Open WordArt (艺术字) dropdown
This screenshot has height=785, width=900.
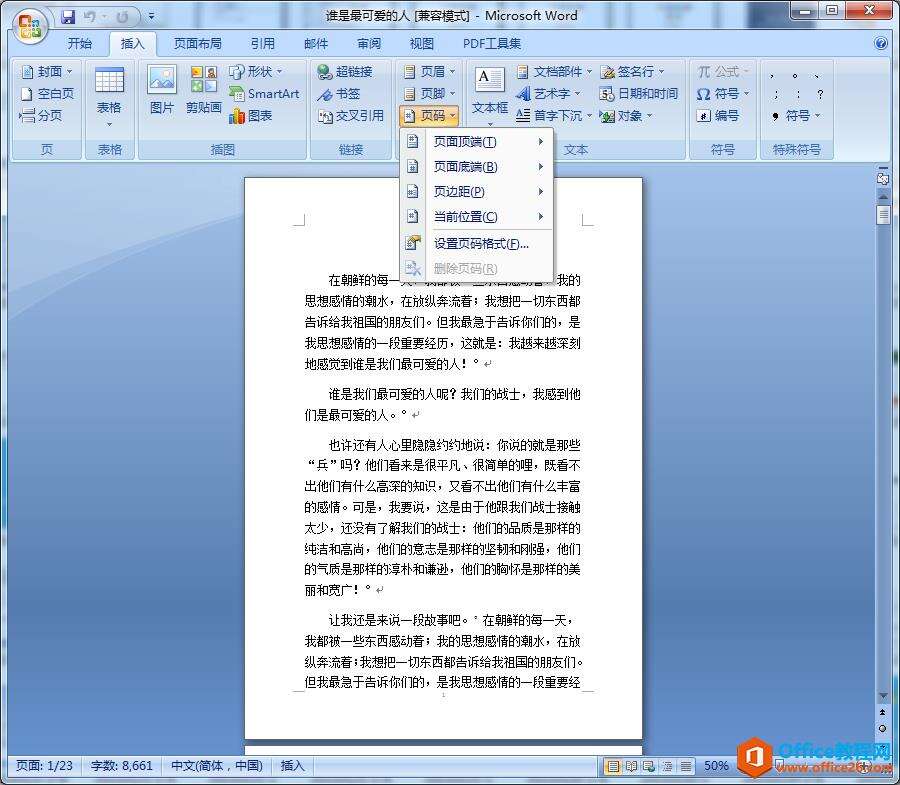coord(548,94)
